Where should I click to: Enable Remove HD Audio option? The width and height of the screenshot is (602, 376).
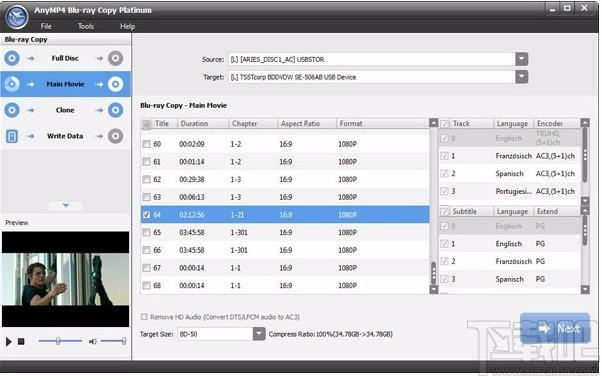144,317
